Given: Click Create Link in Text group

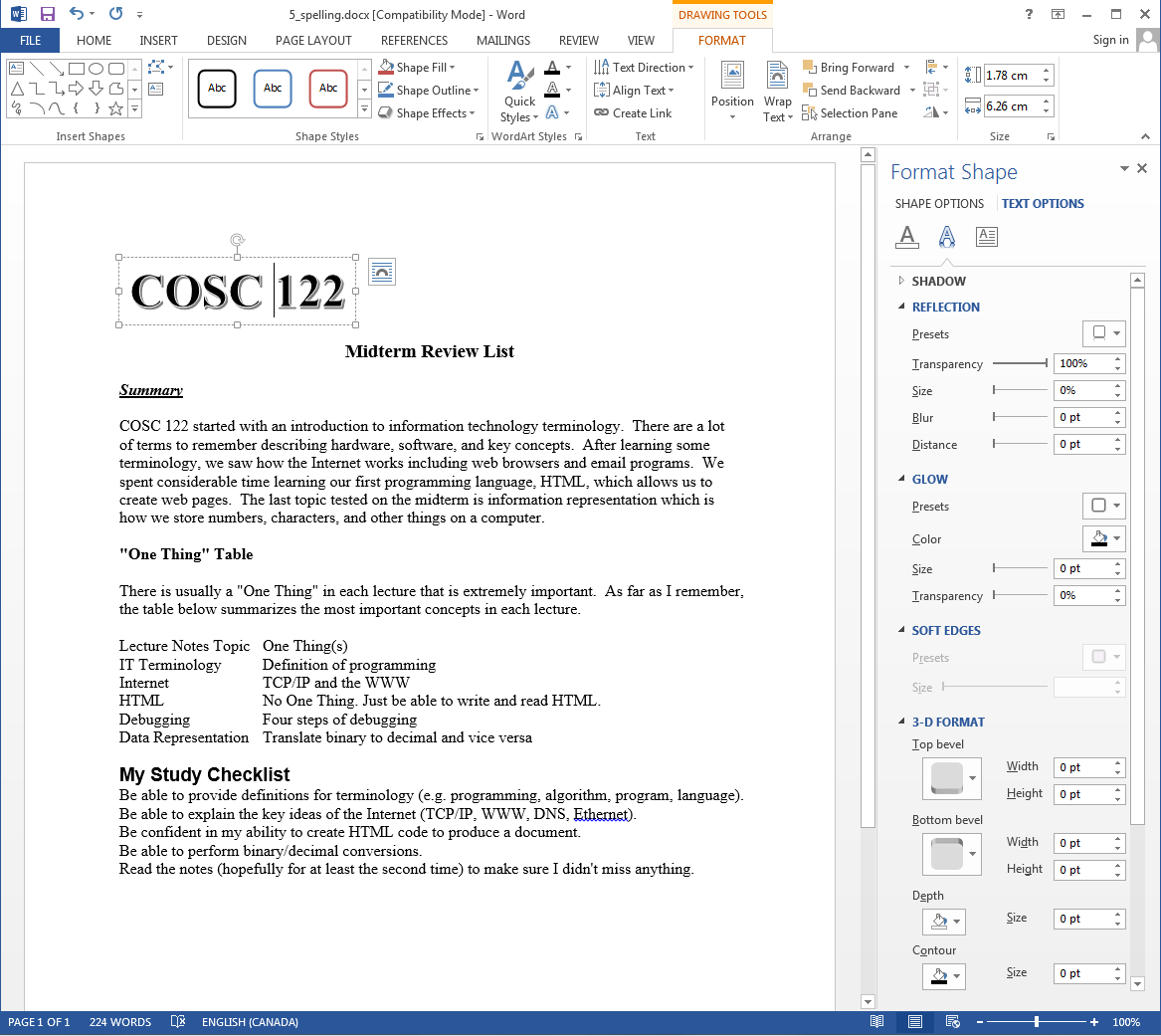Looking at the screenshot, I should click(x=633, y=113).
